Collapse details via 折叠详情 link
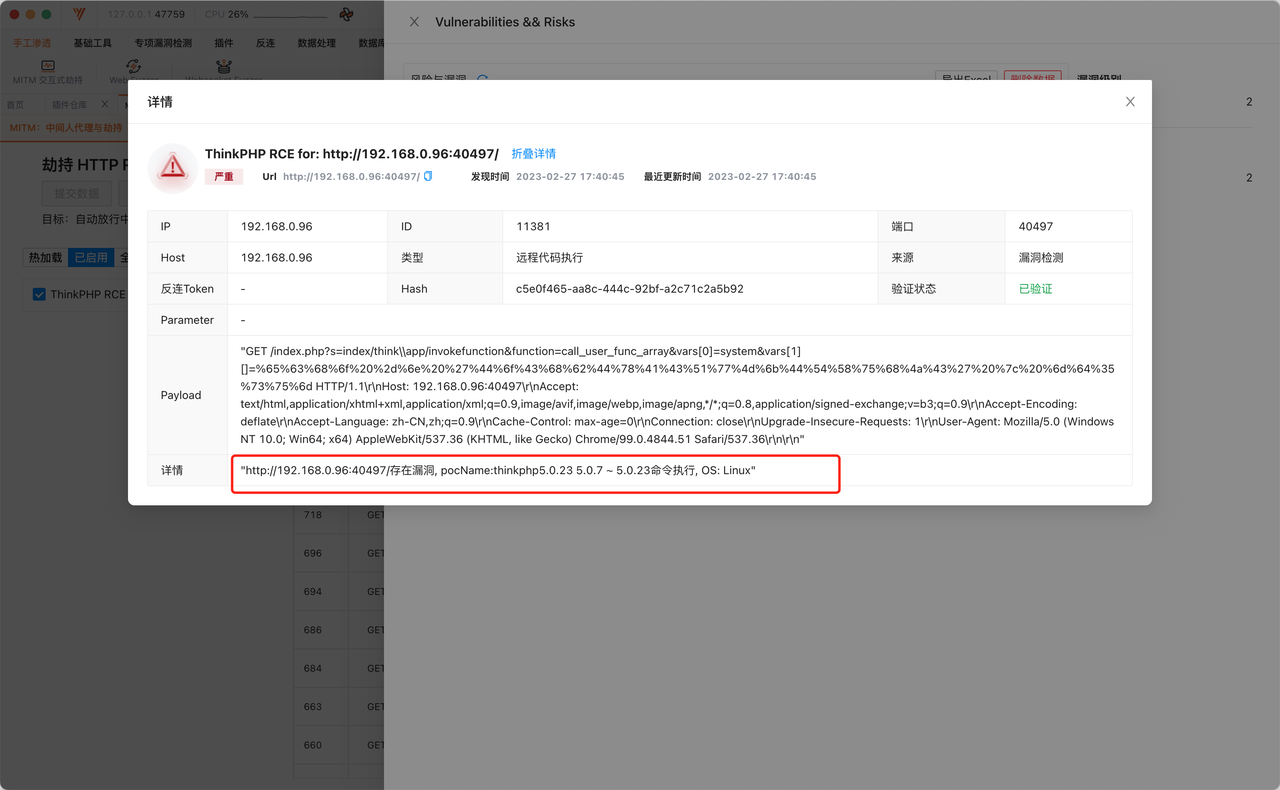 click(x=533, y=154)
